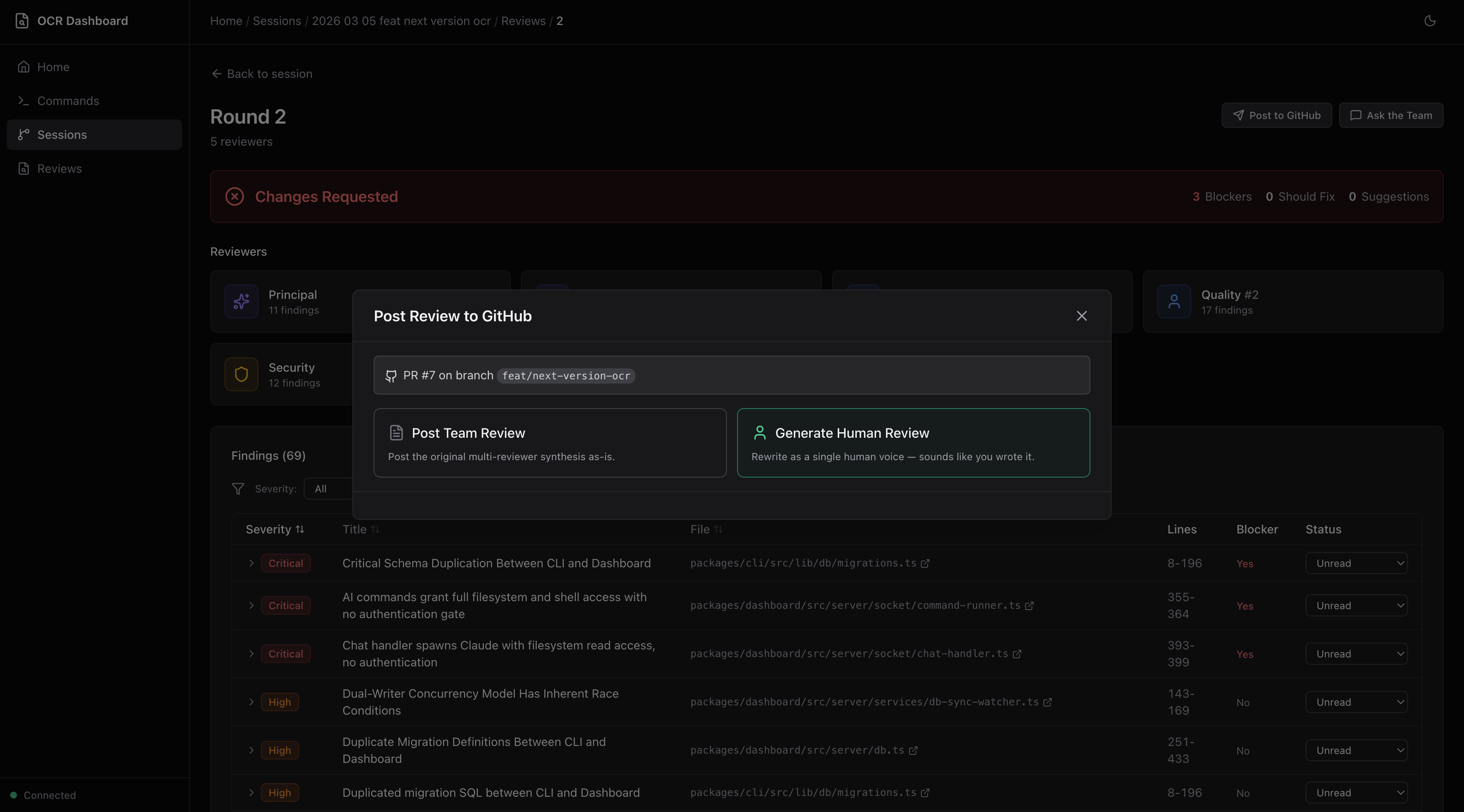
Task: Open Sessions from the sidebar navigation
Action: click(x=63, y=135)
